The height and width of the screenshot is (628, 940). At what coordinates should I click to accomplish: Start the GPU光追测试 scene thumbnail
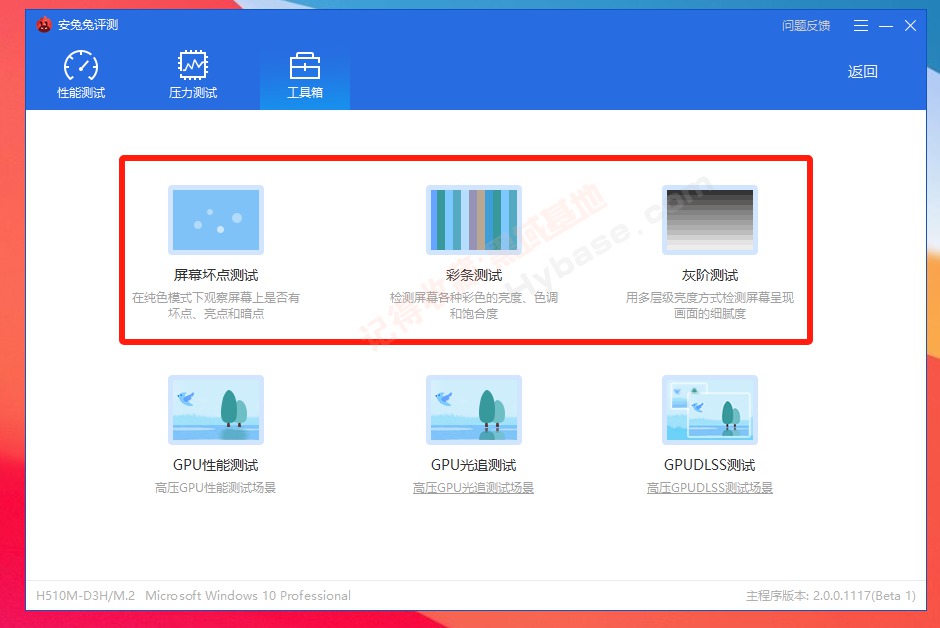click(x=474, y=410)
